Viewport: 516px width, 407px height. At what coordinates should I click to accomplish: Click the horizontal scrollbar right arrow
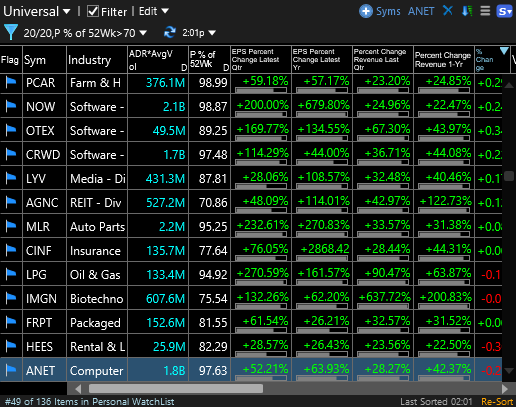click(505, 389)
